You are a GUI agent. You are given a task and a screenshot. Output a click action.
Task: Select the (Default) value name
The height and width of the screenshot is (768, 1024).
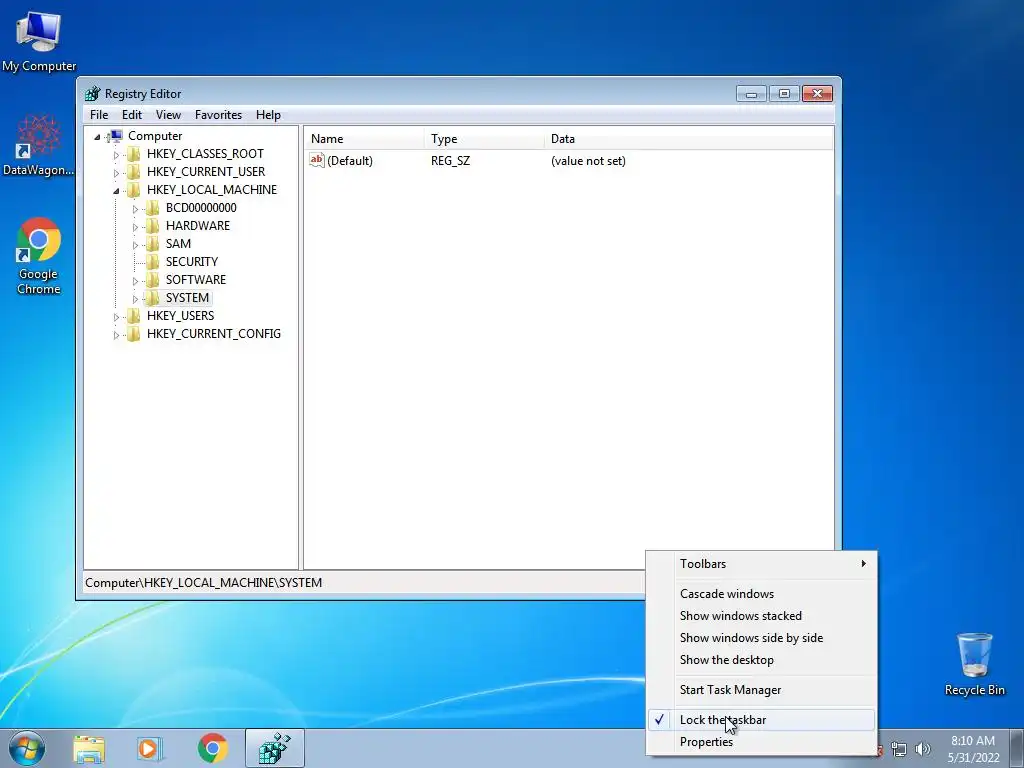pos(350,161)
